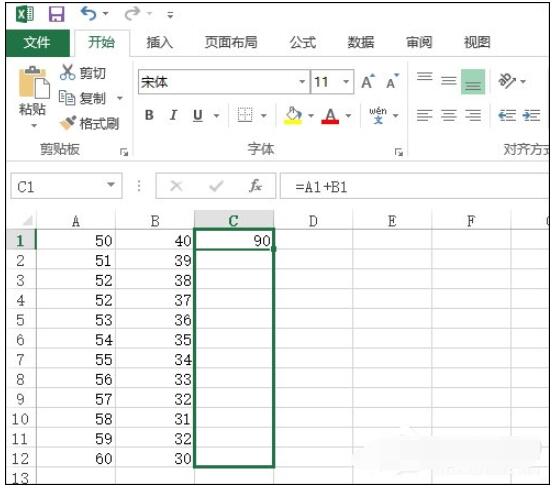Open the 审阅 (Review) tab
This screenshot has width=553, height=488.
tap(419, 43)
